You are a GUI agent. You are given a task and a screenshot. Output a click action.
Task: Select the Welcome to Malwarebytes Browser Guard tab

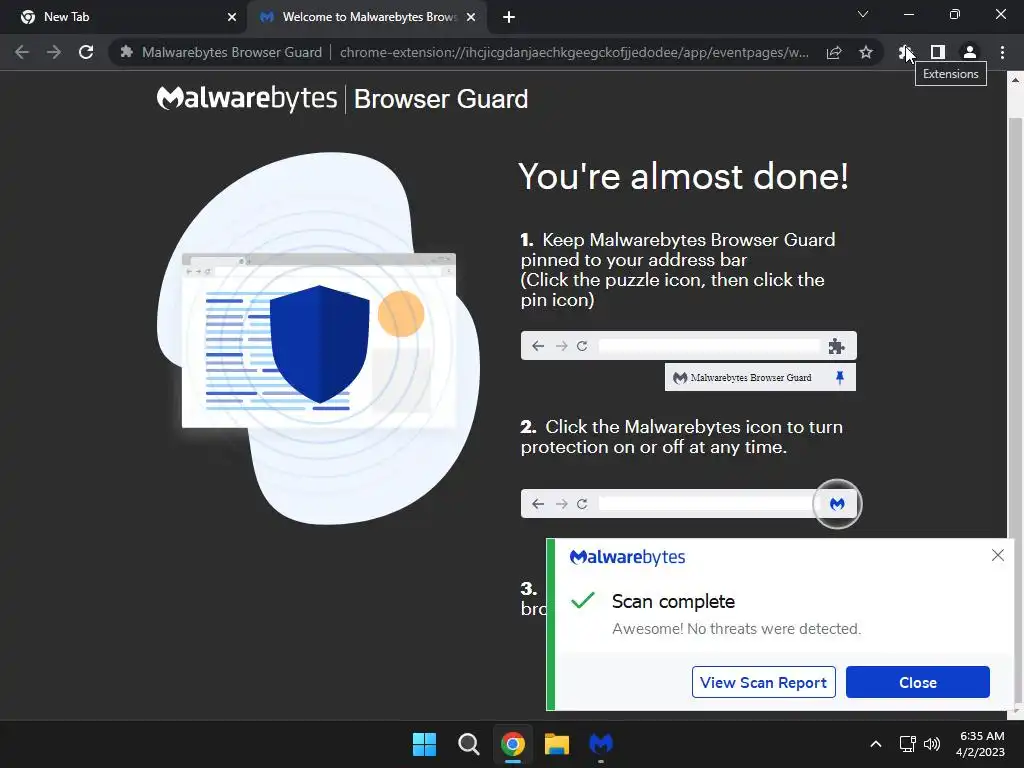click(368, 17)
